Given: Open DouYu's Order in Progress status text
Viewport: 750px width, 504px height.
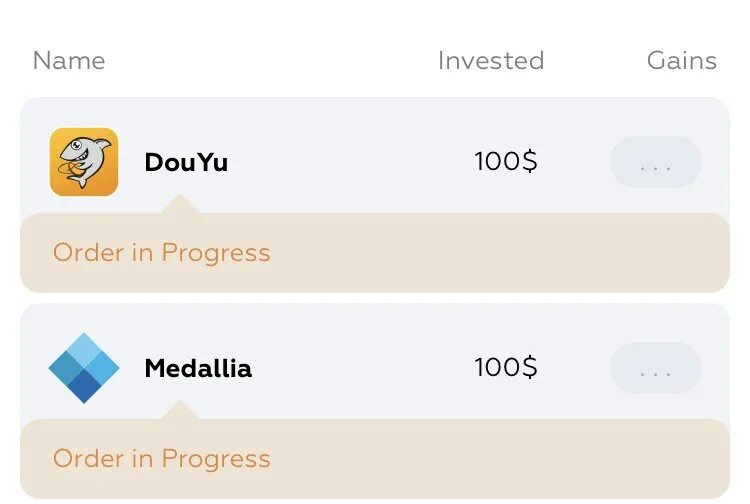Looking at the screenshot, I should pos(162,253).
